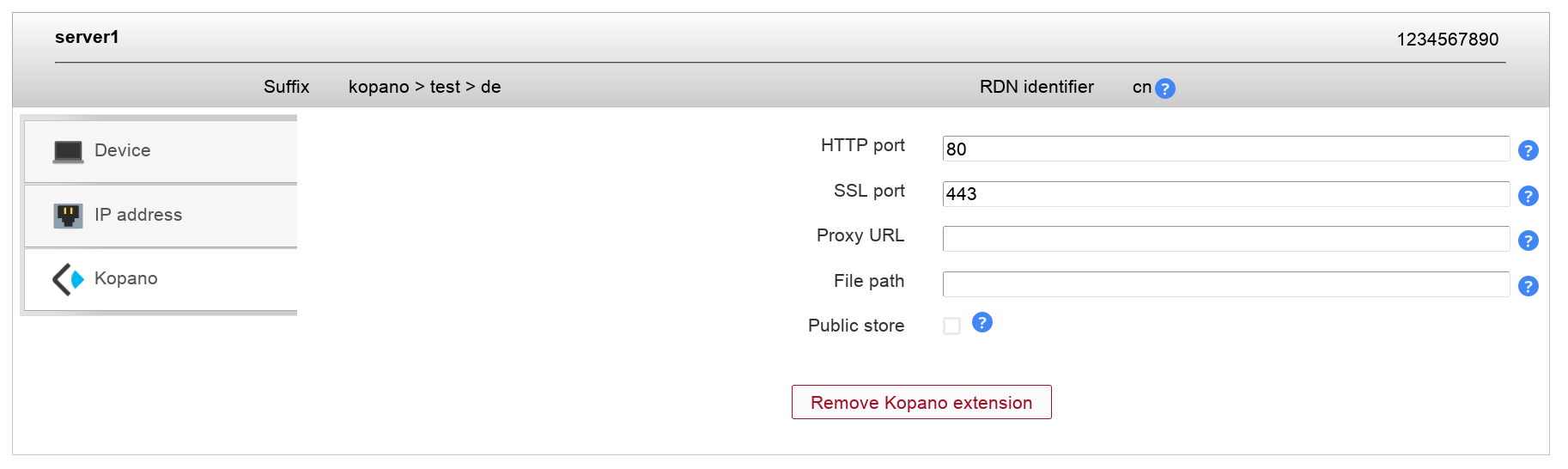Viewport: 1568px width, 469px height.
Task: Click the empty Proxy URL field
Action: (1225, 239)
